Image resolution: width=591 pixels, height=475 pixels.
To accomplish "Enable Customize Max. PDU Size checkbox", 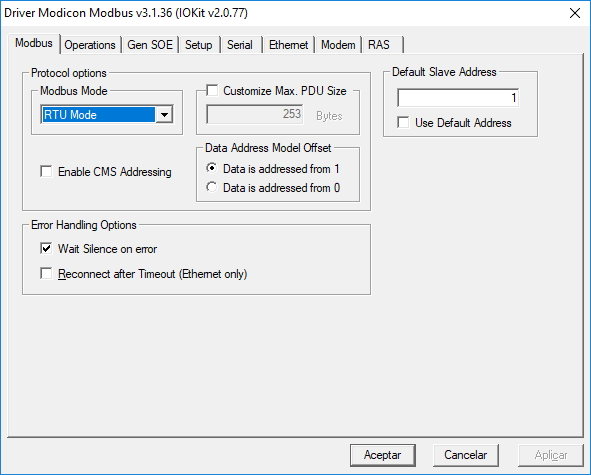I will [212, 90].
